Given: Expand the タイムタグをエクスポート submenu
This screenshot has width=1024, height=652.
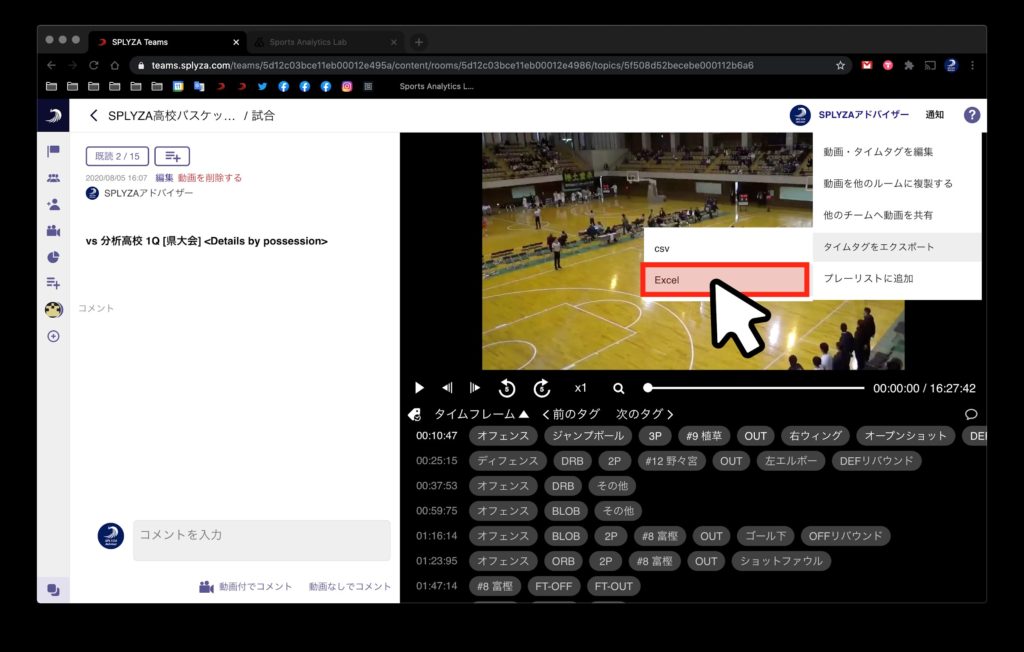Looking at the screenshot, I should coord(897,247).
